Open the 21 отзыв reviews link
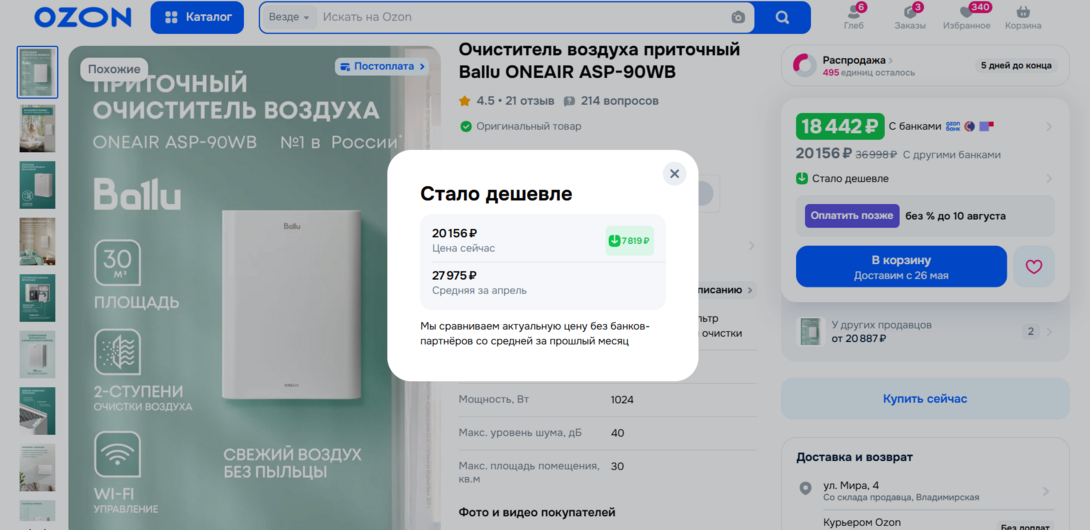The width and height of the screenshot is (1090, 530). 530,101
